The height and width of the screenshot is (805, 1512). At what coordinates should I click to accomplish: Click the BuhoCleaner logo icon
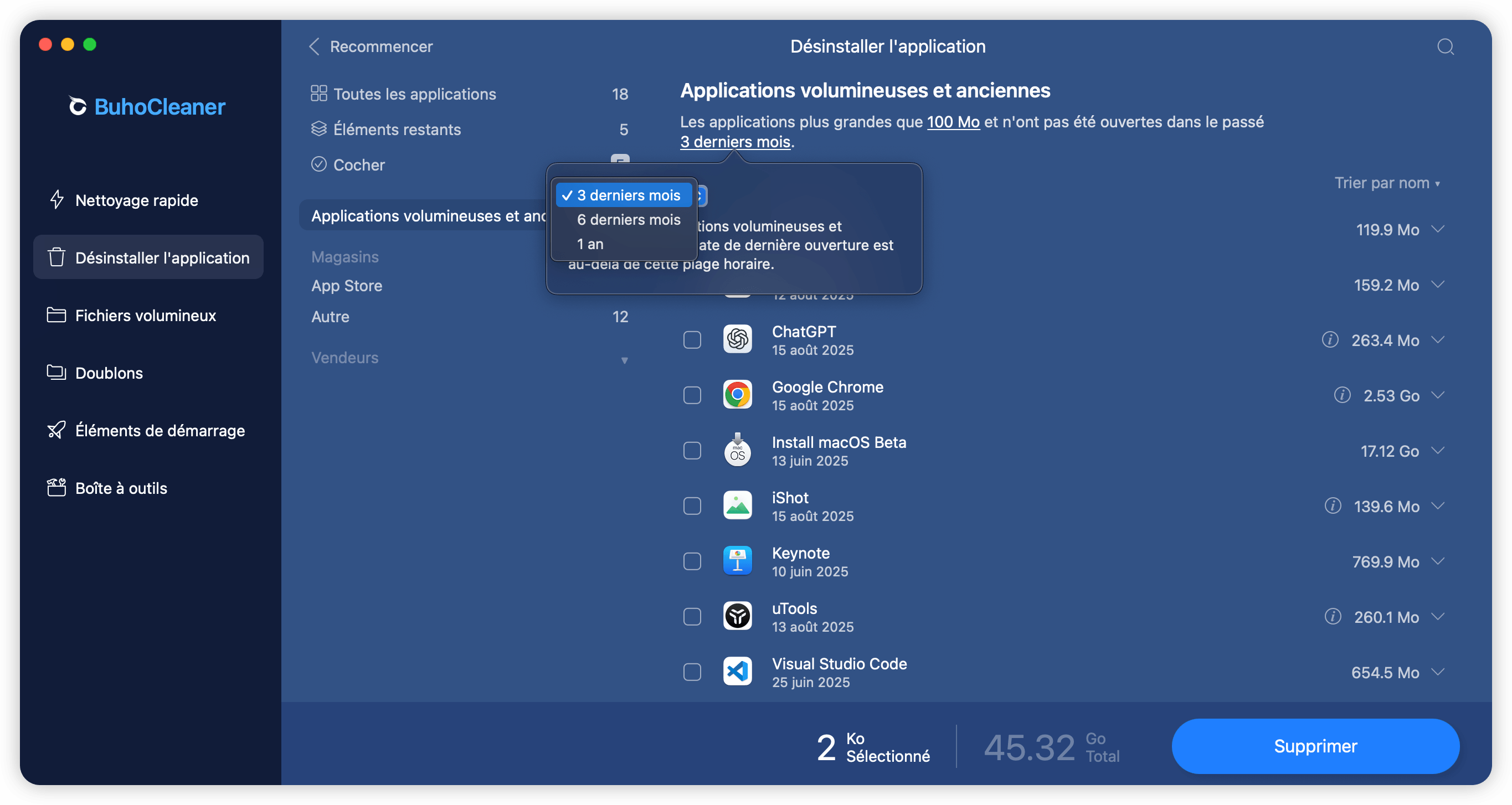tap(78, 106)
